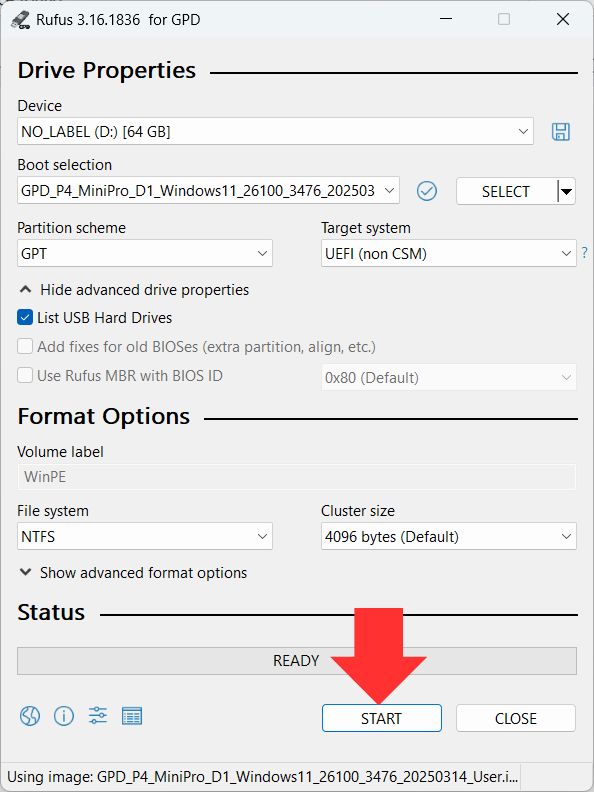Screen dimensions: 594x792
Task: Toggle Add fixes for old BIOSes checkbox
Action: pyautogui.click(x=25, y=346)
